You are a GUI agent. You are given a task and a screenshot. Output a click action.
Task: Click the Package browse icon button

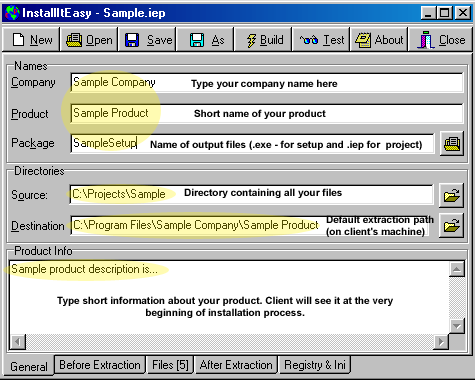tap(452, 143)
